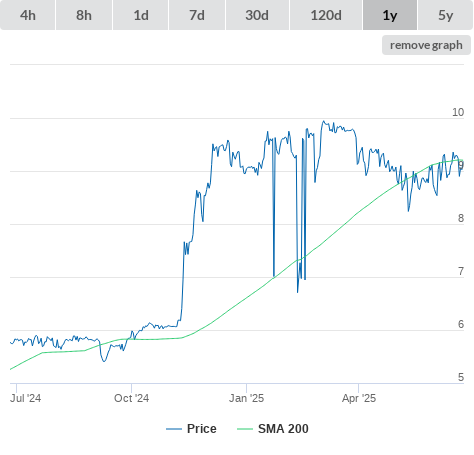Click the y-axis value 7
The height and width of the screenshot is (455, 474).
tap(461, 271)
